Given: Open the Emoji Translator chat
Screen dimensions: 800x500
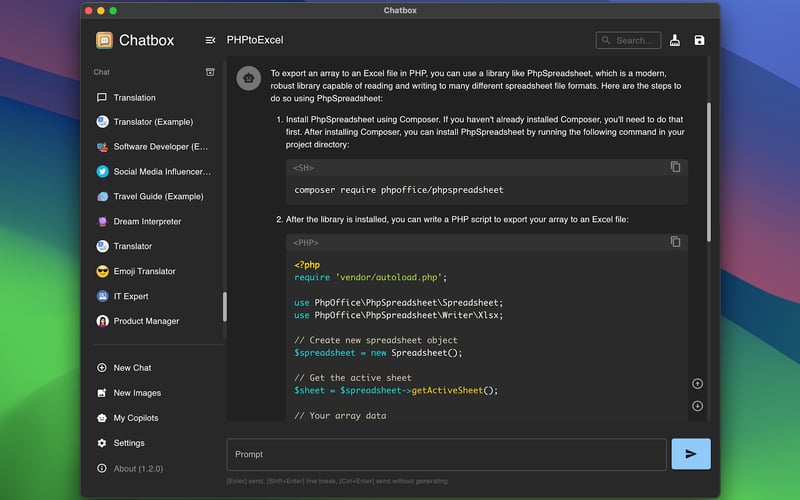Looking at the screenshot, I should (144, 271).
